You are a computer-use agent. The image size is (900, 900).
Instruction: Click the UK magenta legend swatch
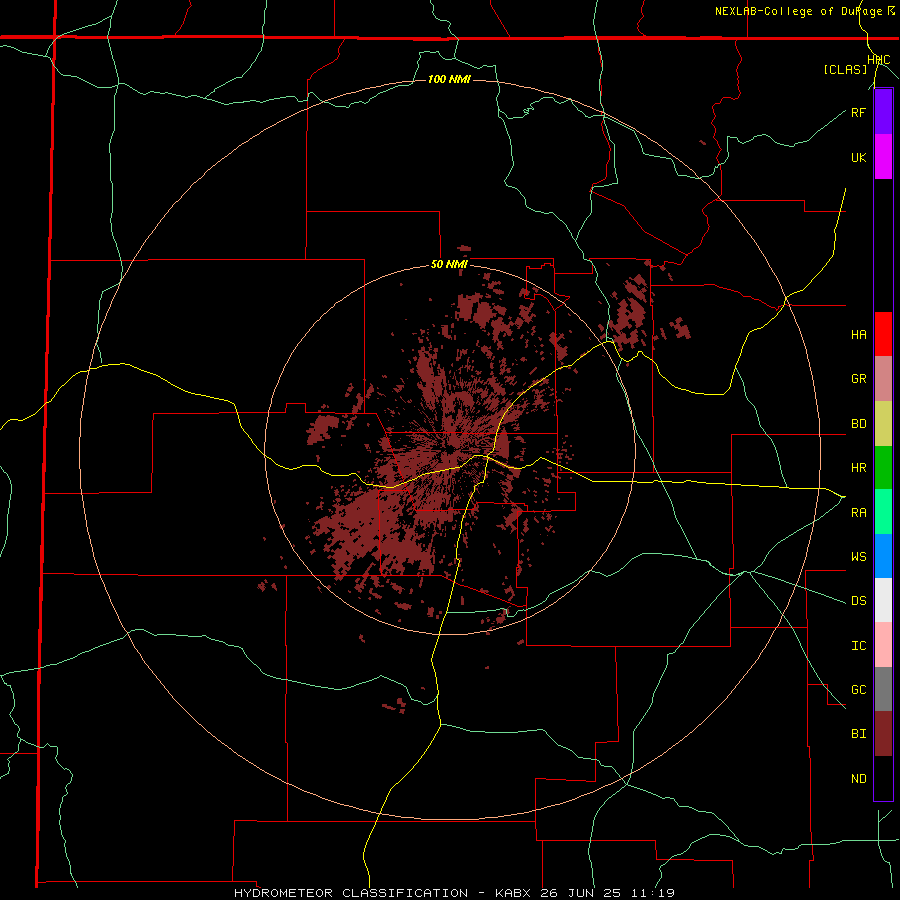click(883, 157)
